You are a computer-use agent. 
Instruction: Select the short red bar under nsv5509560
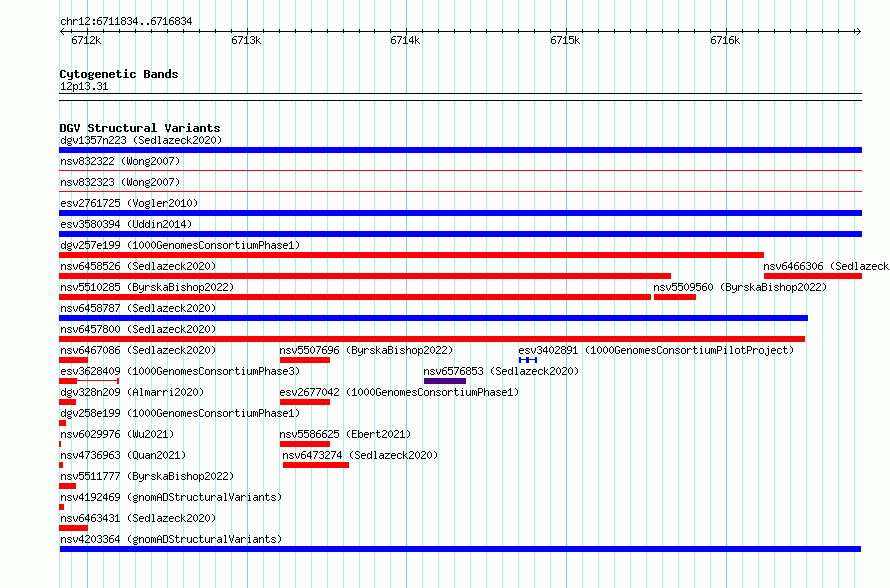point(675,297)
